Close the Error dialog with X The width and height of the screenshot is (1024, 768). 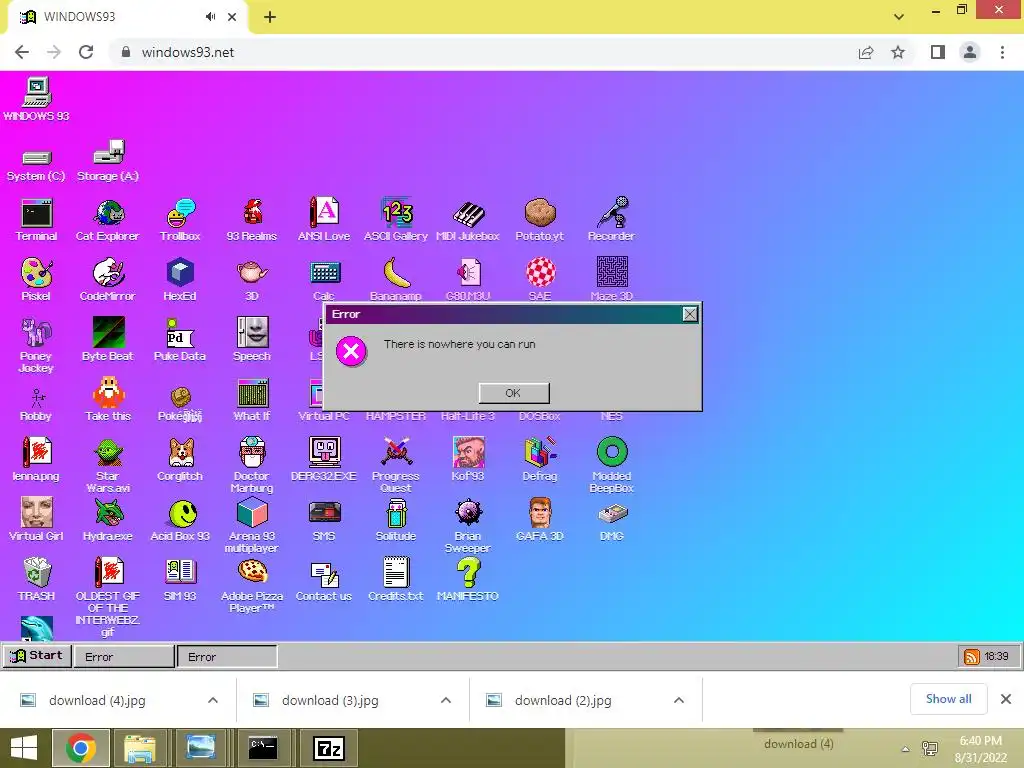(690, 314)
